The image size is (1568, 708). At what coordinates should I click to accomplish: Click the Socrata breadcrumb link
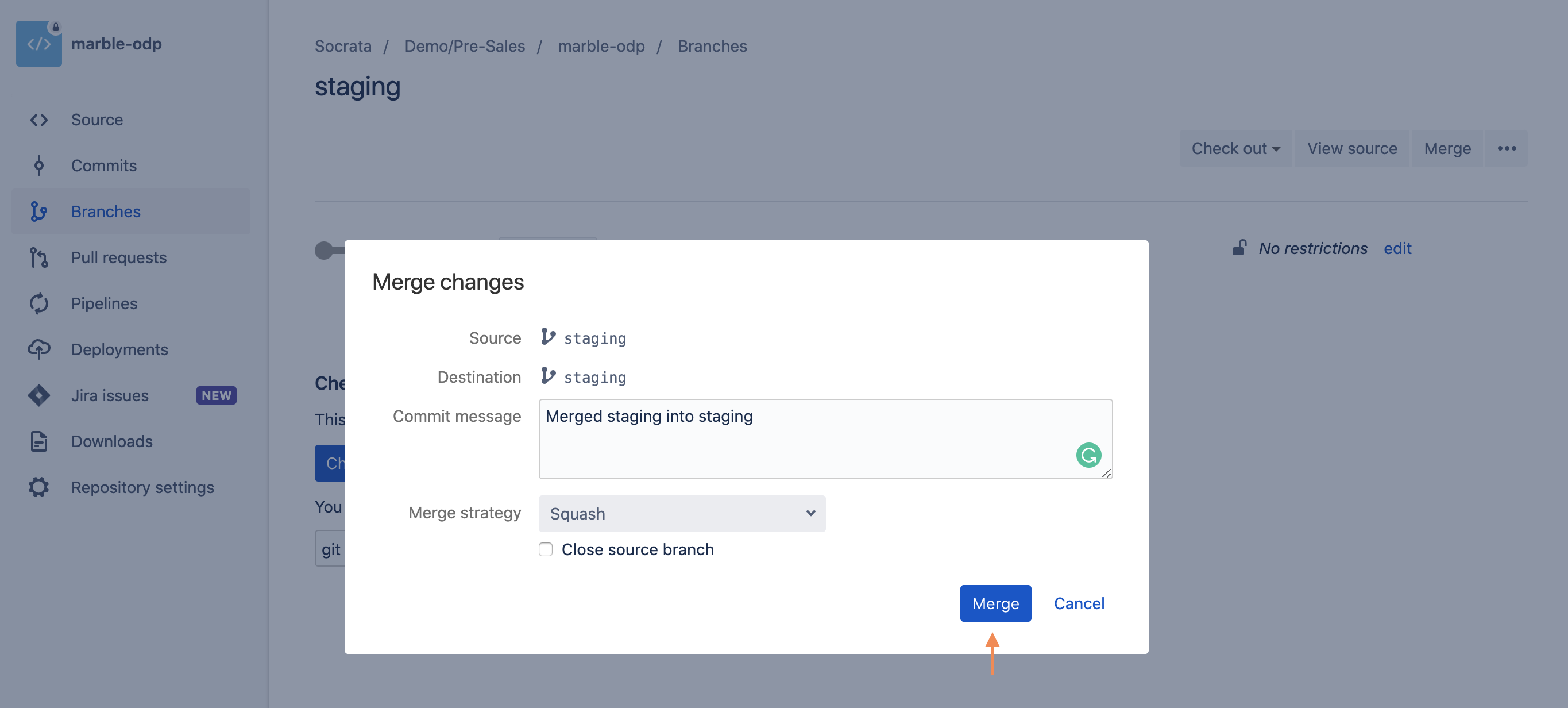click(x=343, y=45)
